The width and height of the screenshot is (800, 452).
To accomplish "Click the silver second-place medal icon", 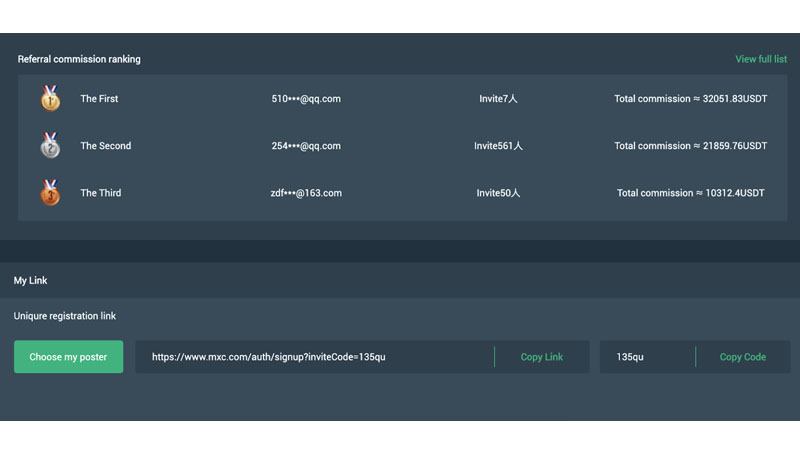I will [50, 145].
